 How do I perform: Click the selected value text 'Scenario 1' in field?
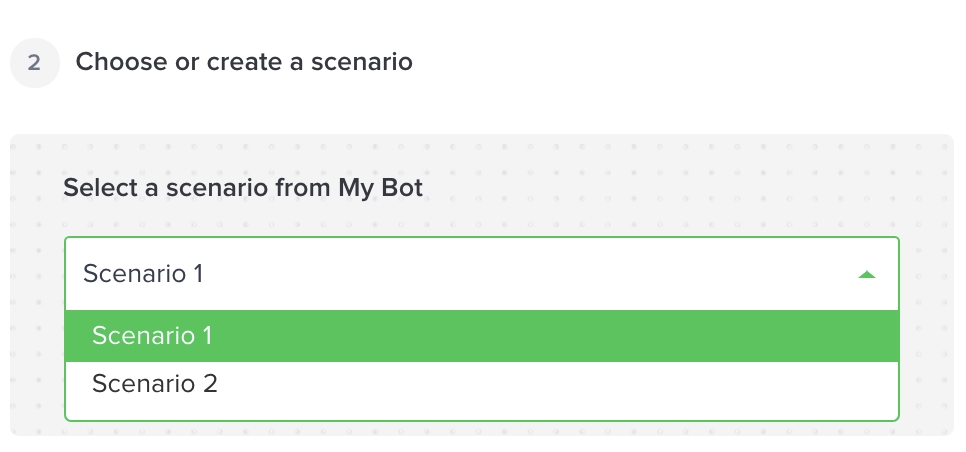143,274
